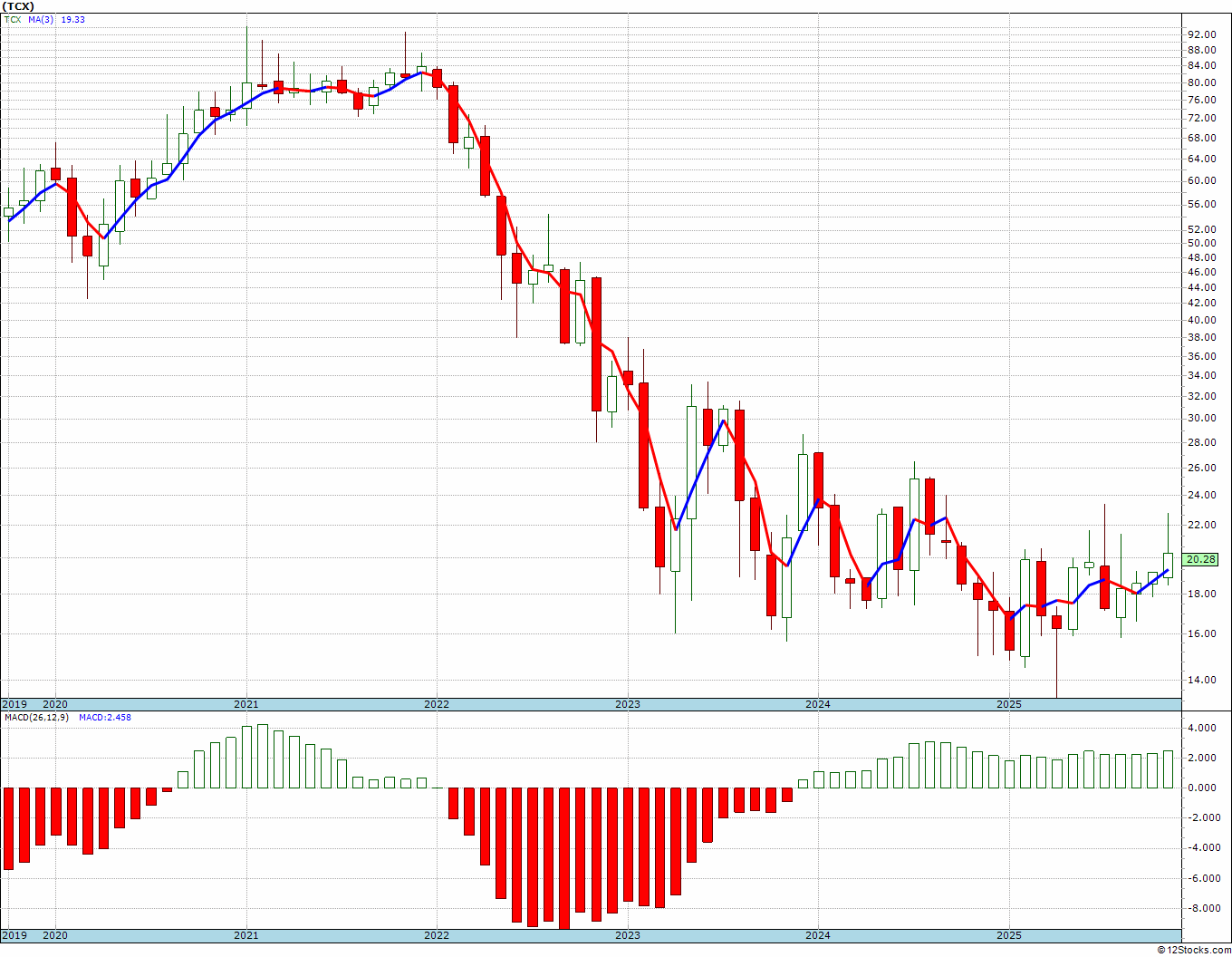Click the 16.00 price axis label
The image size is (1232, 957).
click(1201, 633)
